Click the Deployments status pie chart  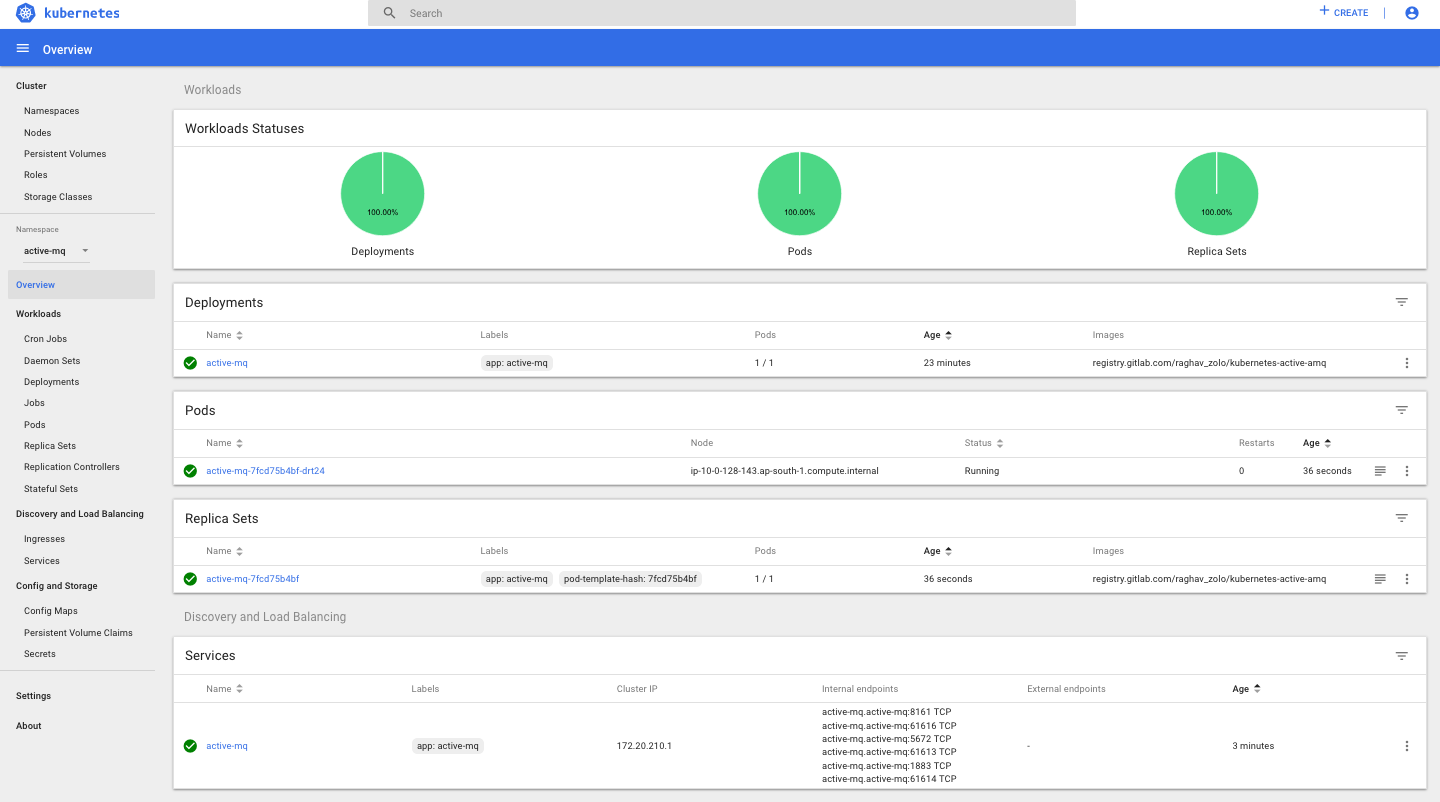point(383,194)
